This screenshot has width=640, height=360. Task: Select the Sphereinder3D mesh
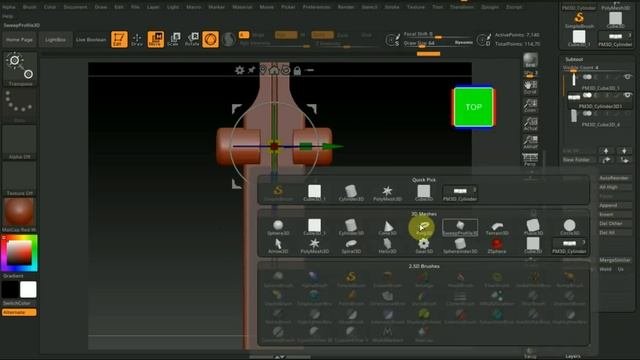click(460, 246)
